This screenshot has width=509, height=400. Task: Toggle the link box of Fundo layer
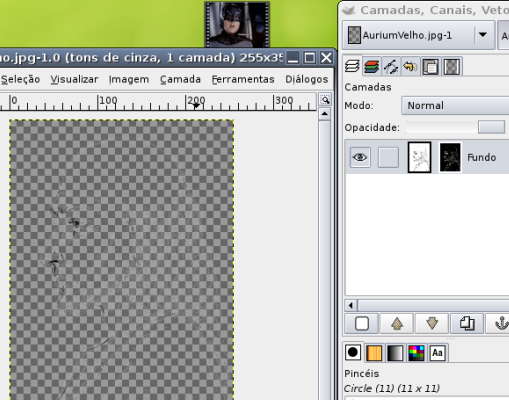coord(388,157)
